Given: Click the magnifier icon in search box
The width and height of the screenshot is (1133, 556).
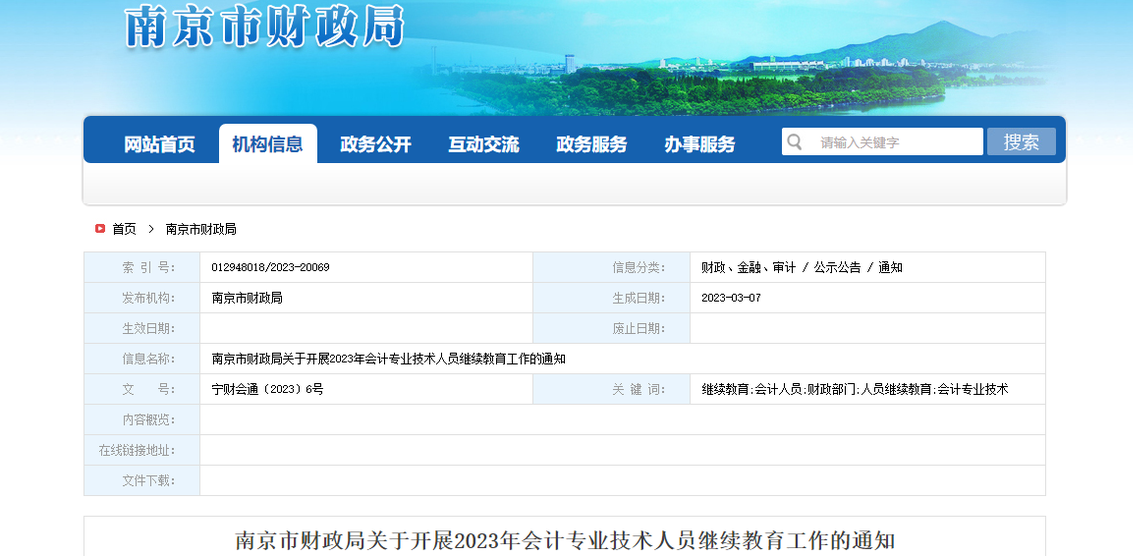Looking at the screenshot, I should point(795,142).
